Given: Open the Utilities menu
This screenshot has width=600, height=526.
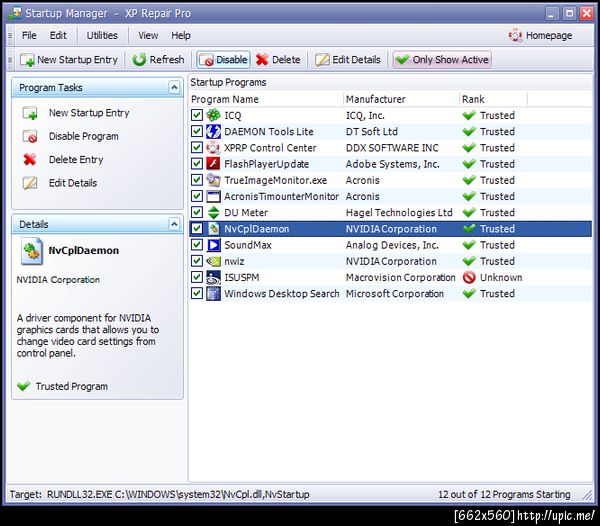Looking at the screenshot, I should tap(102, 36).
